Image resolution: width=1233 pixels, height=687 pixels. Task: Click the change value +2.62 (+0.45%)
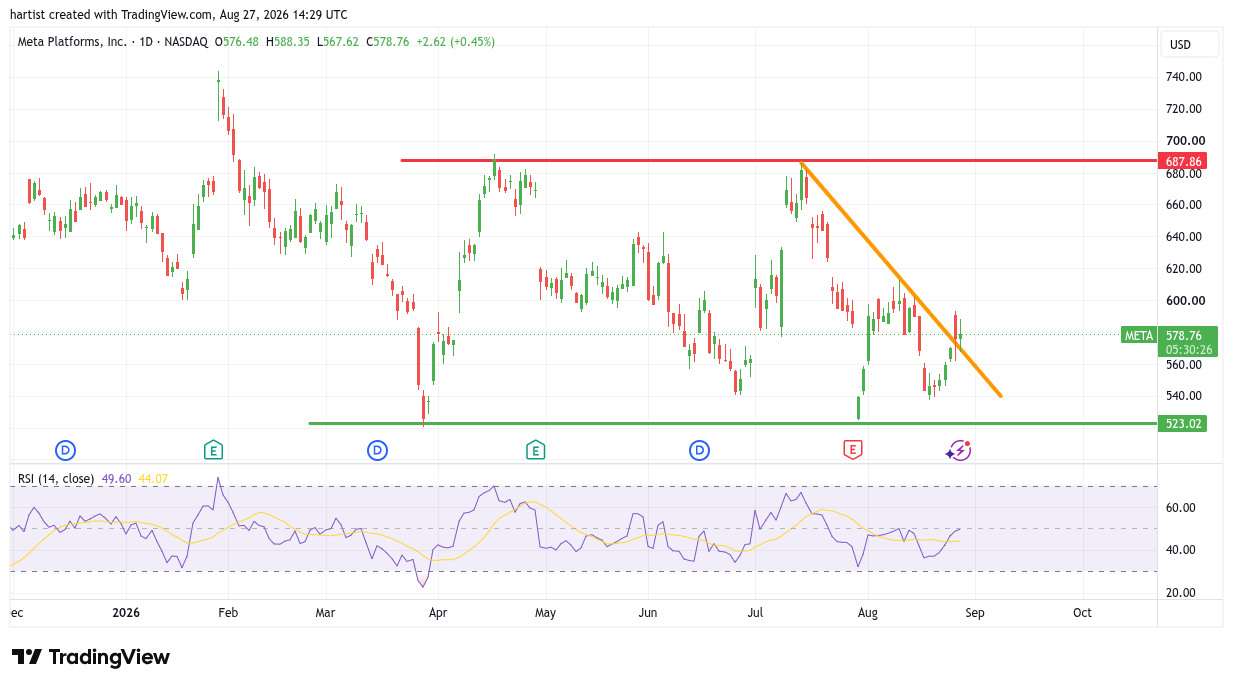456,42
